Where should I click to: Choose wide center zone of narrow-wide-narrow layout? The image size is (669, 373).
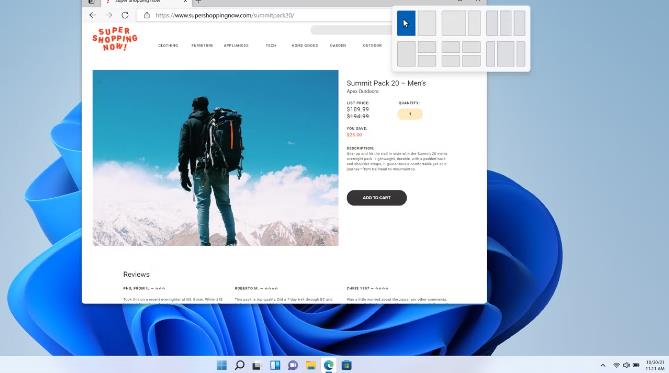point(506,54)
